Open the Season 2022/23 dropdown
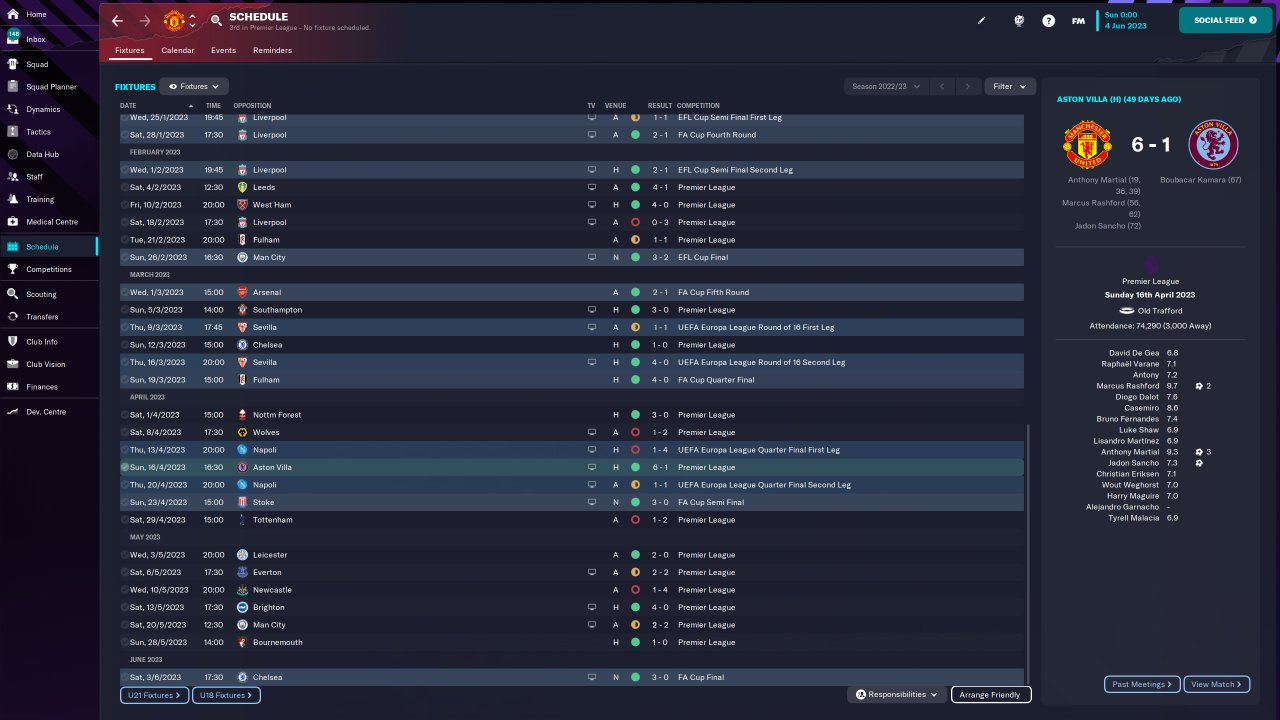The height and width of the screenshot is (720, 1280). coord(886,87)
